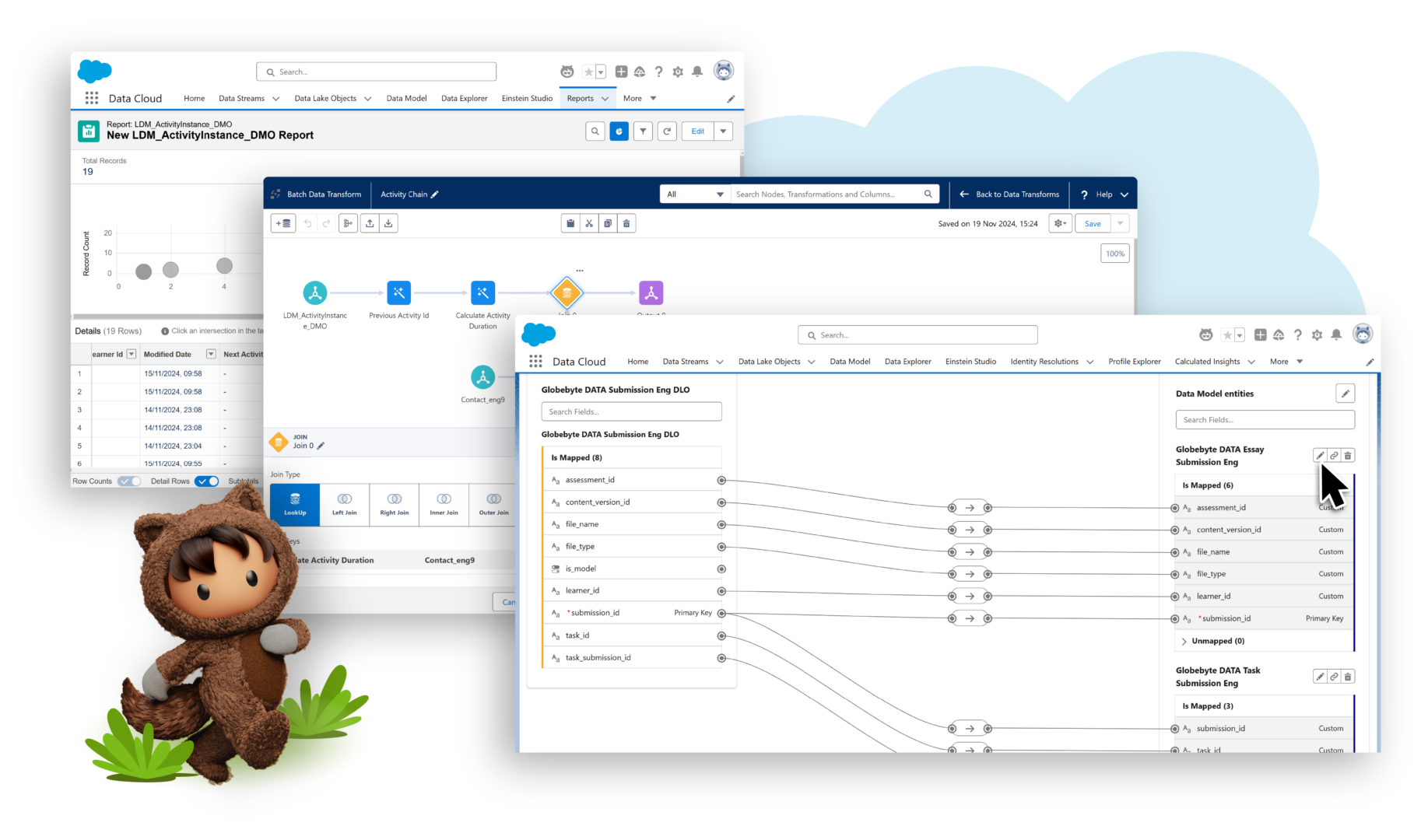Delete the selected transform node
This screenshot has width=1428, height=840.
pyautogui.click(x=626, y=223)
